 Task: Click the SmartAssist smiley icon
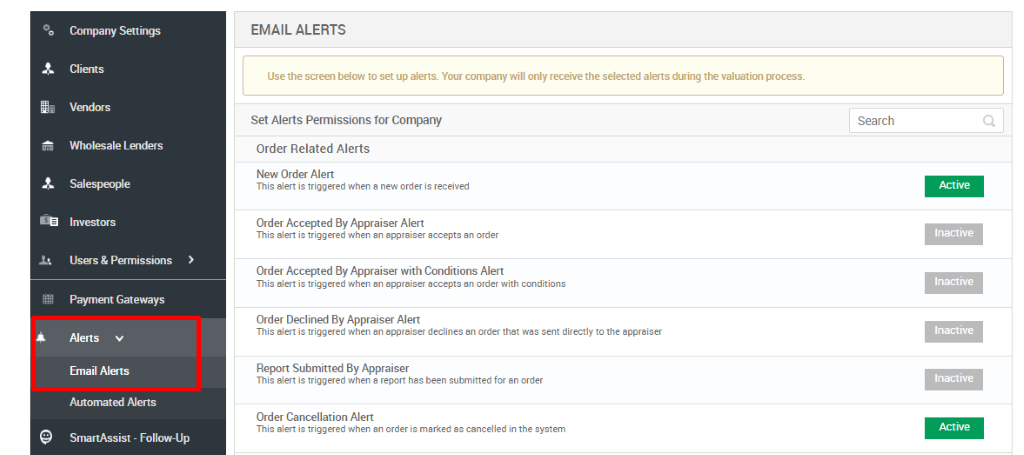pyautogui.click(x=47, y=437)
